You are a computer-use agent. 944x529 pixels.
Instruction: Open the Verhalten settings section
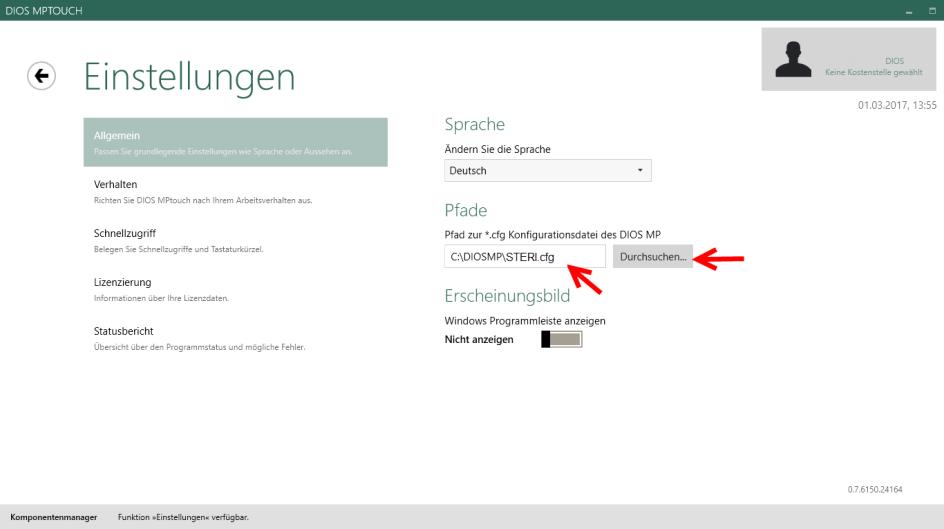[x=235, y=191]
